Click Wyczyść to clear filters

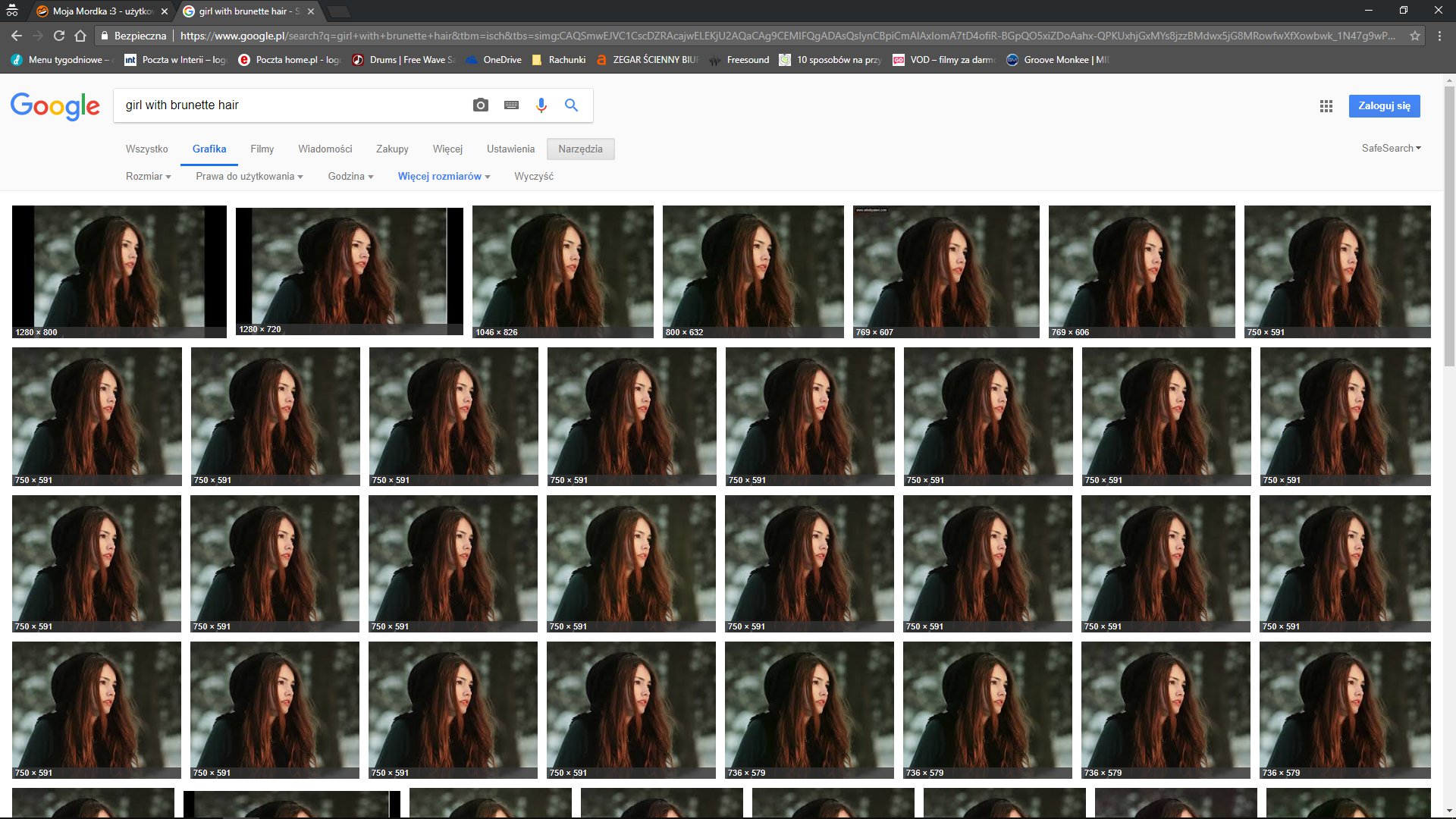click(x=534, y=177)
